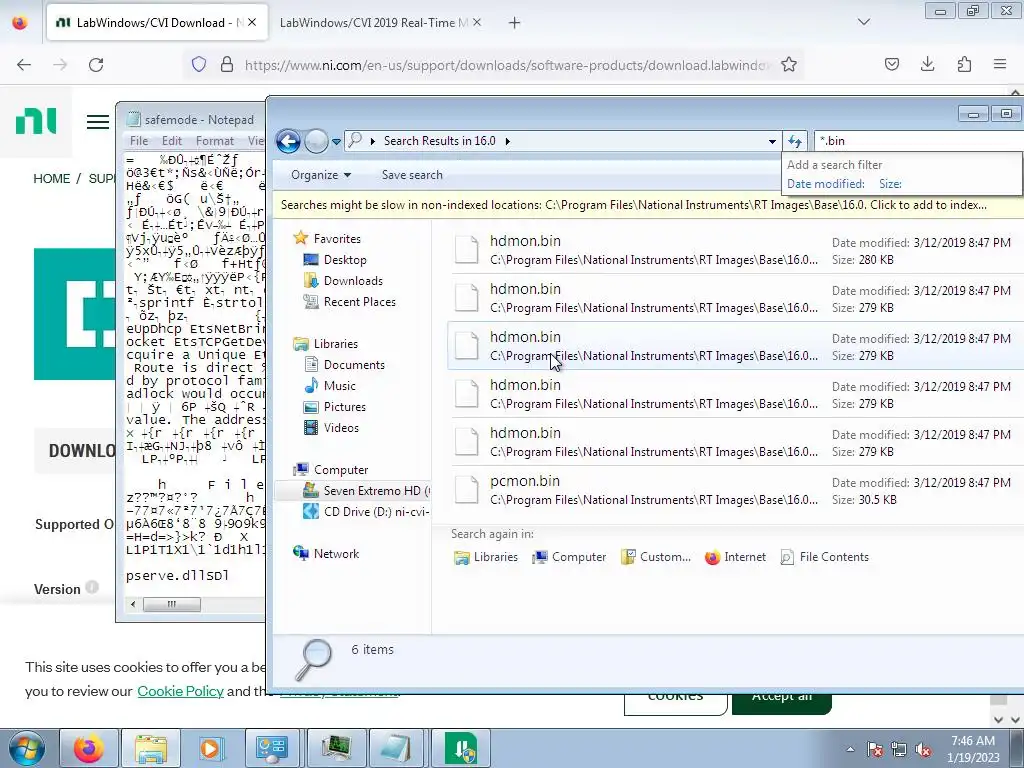
Task: Open Save to Pocket icon
Action: (x=892, y=64)
